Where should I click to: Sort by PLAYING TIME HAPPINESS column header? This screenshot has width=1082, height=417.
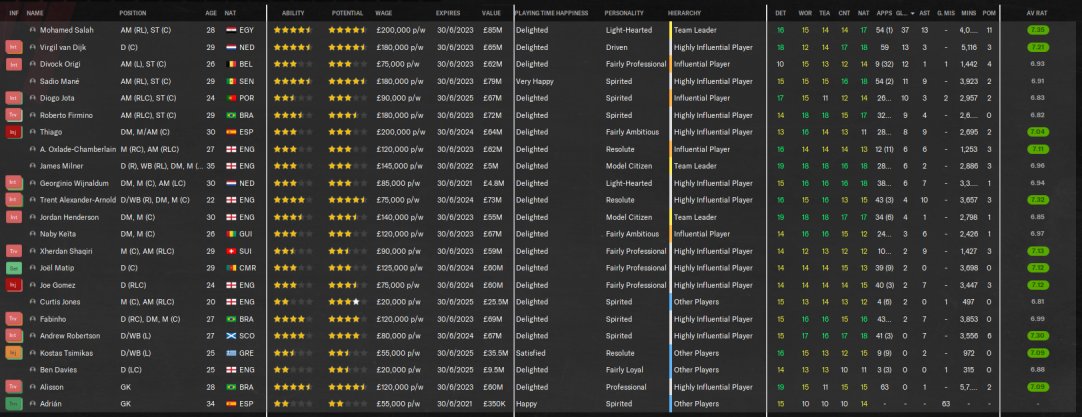pyautogui.click(x=551, y=13)
